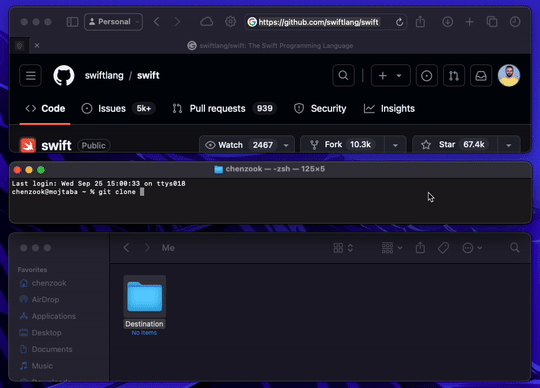Switch to the Code tab
The width and height of the screenshot is (540, 388).
click(x=45, y=108)
